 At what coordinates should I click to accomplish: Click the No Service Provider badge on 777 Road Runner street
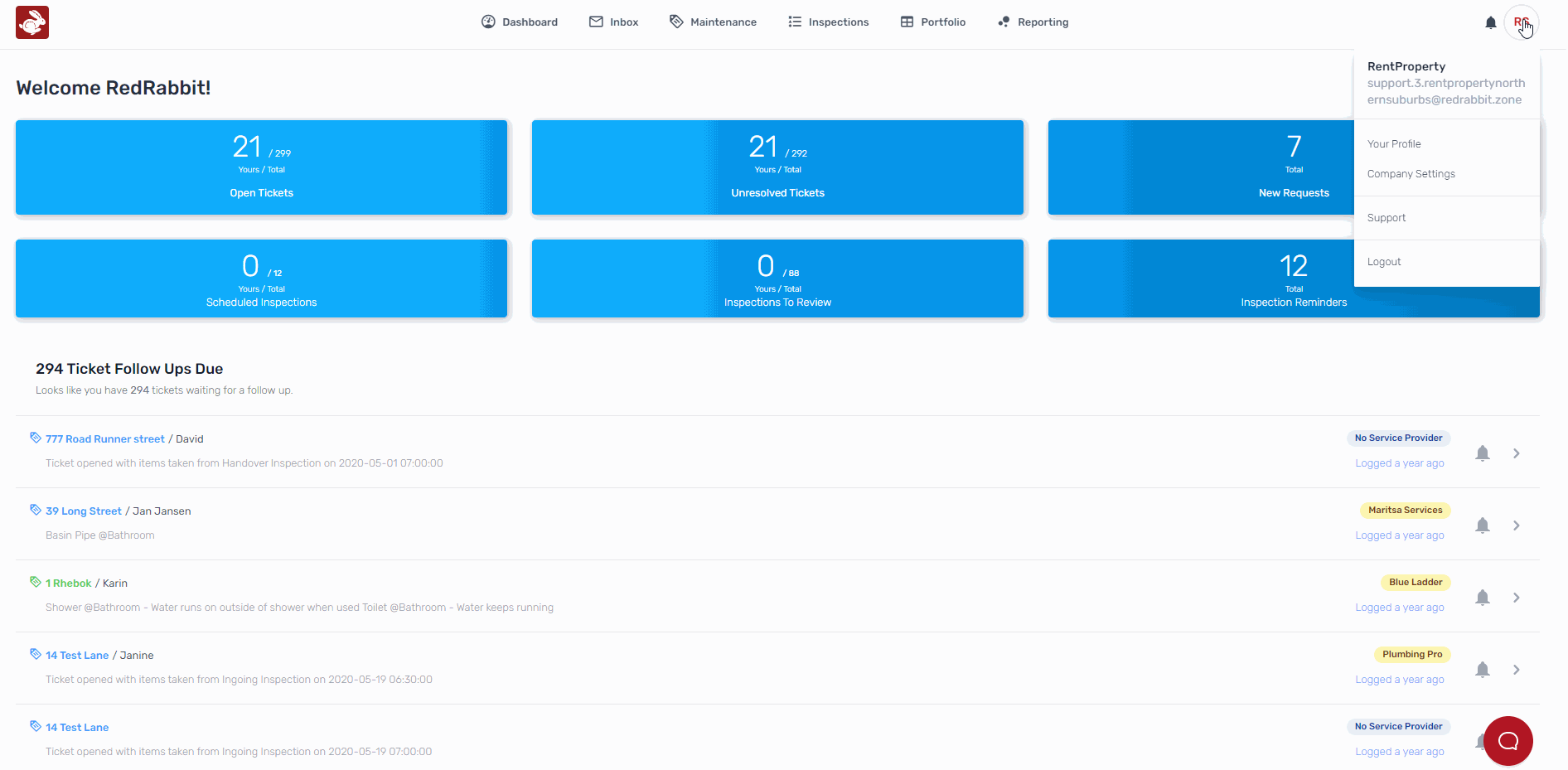click(1398, 438)
